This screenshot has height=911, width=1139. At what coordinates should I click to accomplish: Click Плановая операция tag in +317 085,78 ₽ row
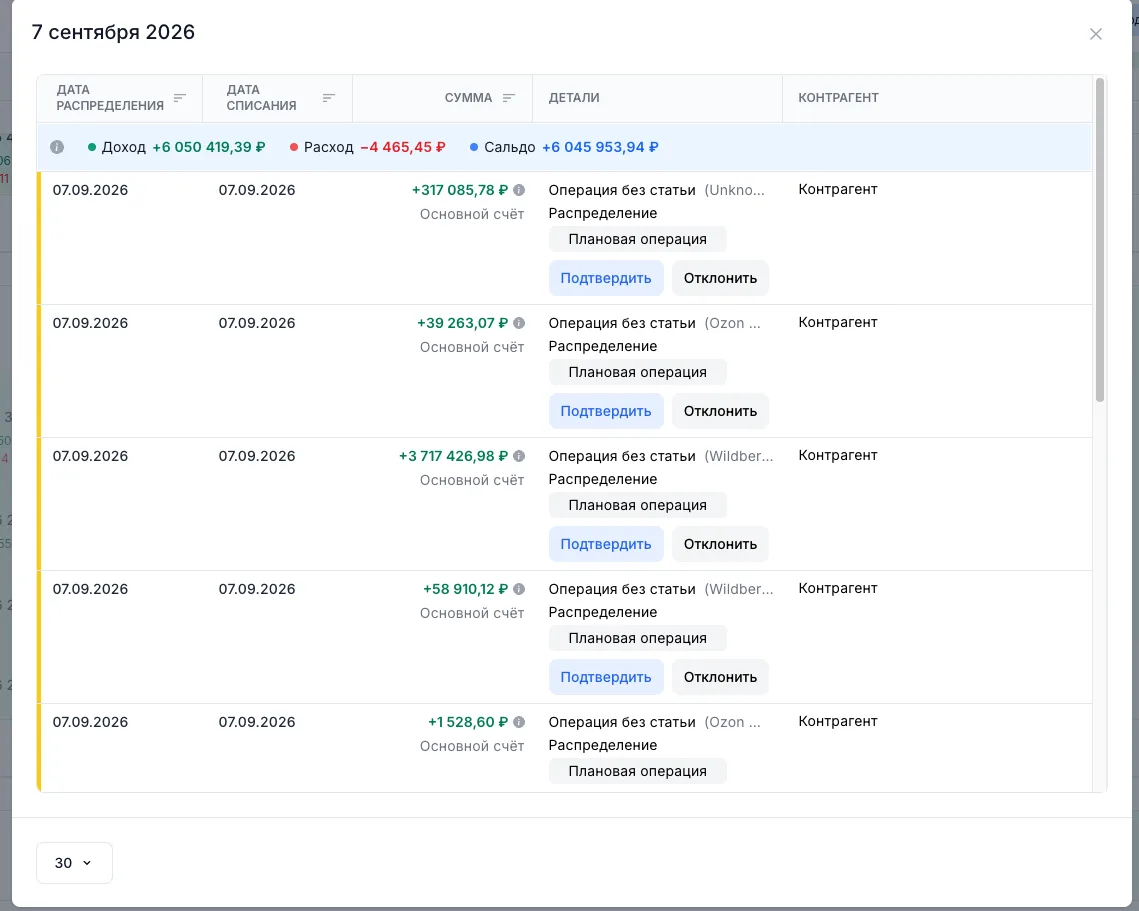(637, 239)
